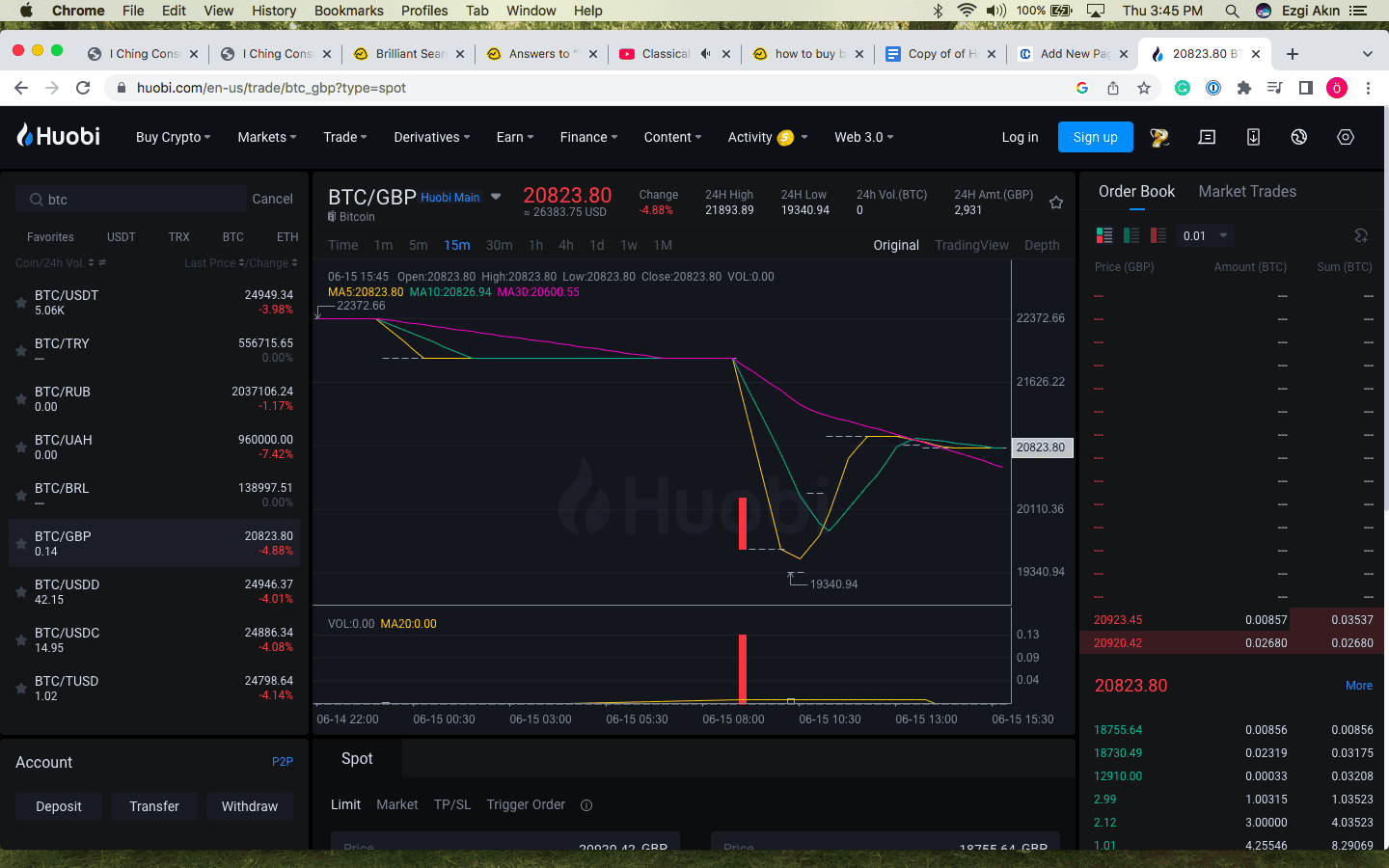Expand Derivatives dropdown menu
Image resolution: width=1389 pixels, height=868 pixels.
tap(432, 137)
